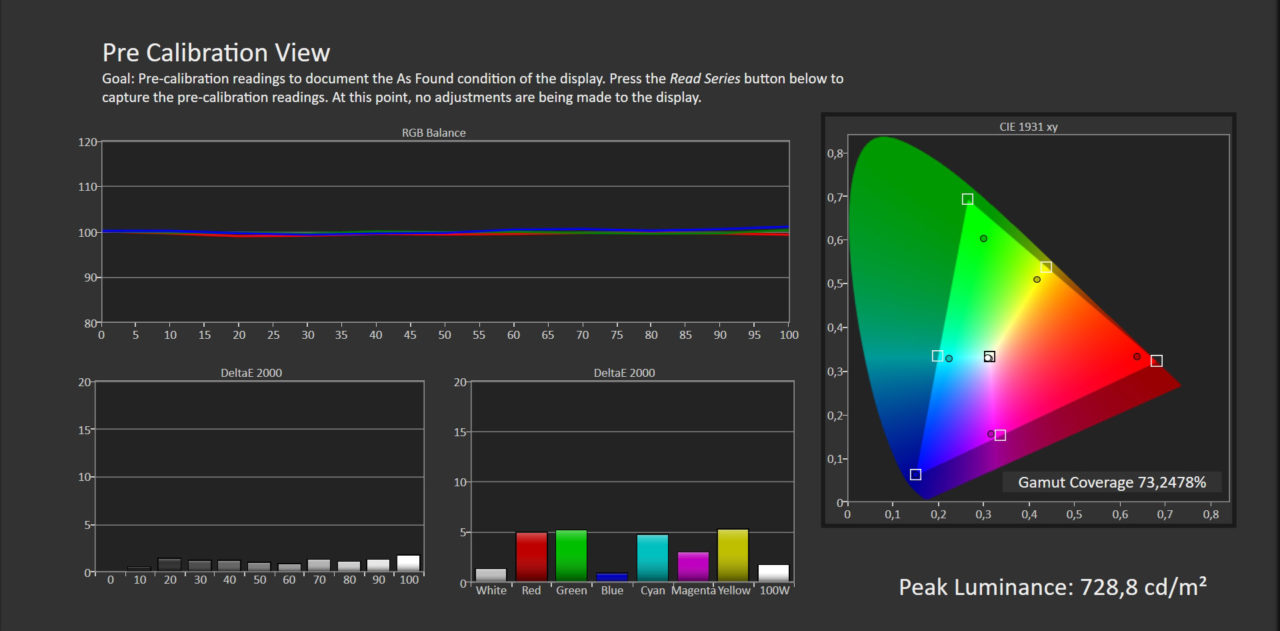1280x631 pixels.
Task: Click the red primary target square on CIE chart
Action: click(1156, 361)
